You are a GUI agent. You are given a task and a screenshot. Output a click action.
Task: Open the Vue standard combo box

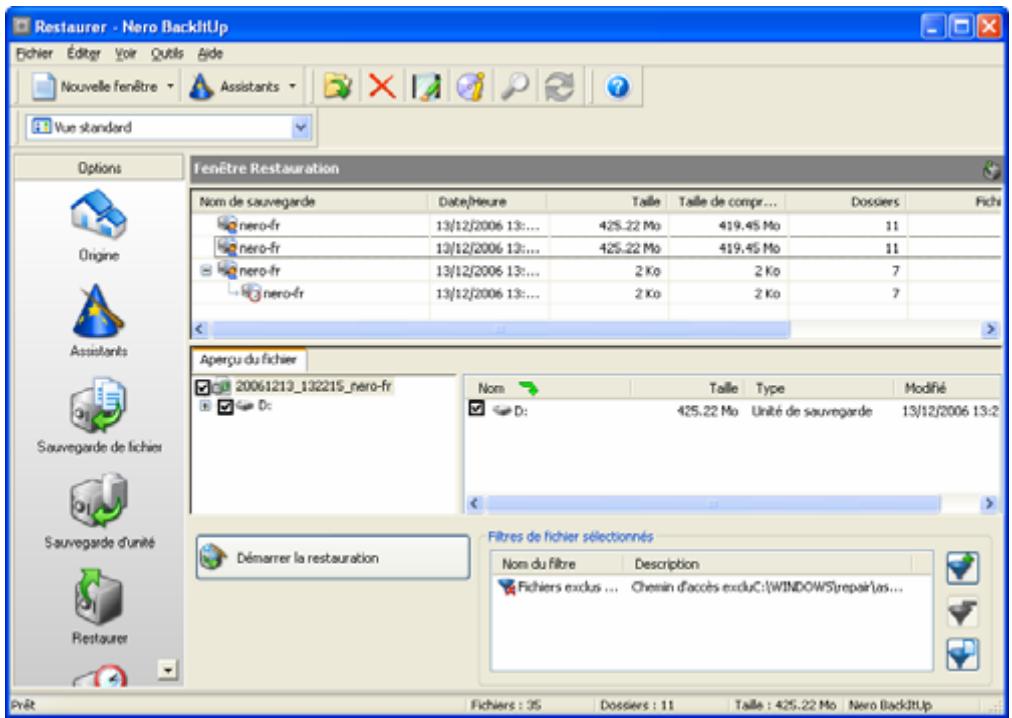(169, 127)
